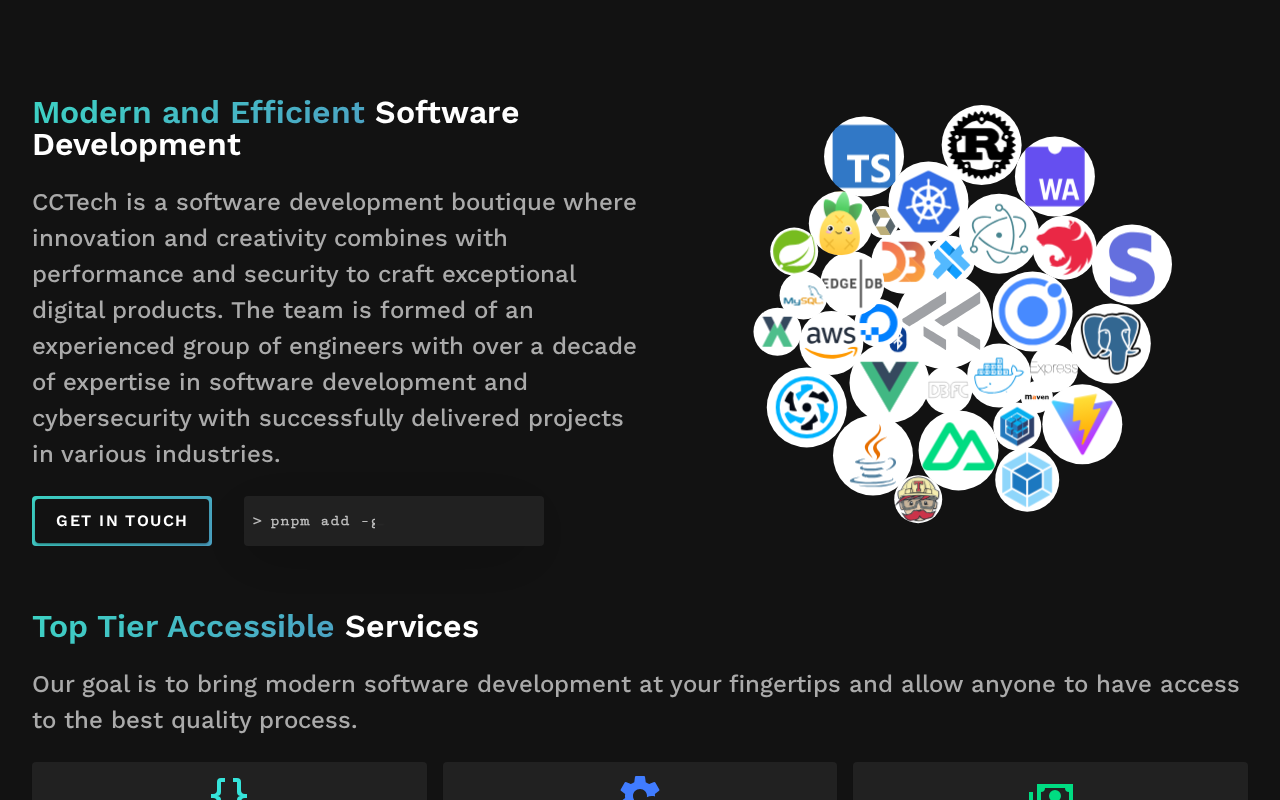Click the 'CCTech is a software development boutique' paragraph
This screenshot has width=1280, height=800.
[x=335, y=328]
